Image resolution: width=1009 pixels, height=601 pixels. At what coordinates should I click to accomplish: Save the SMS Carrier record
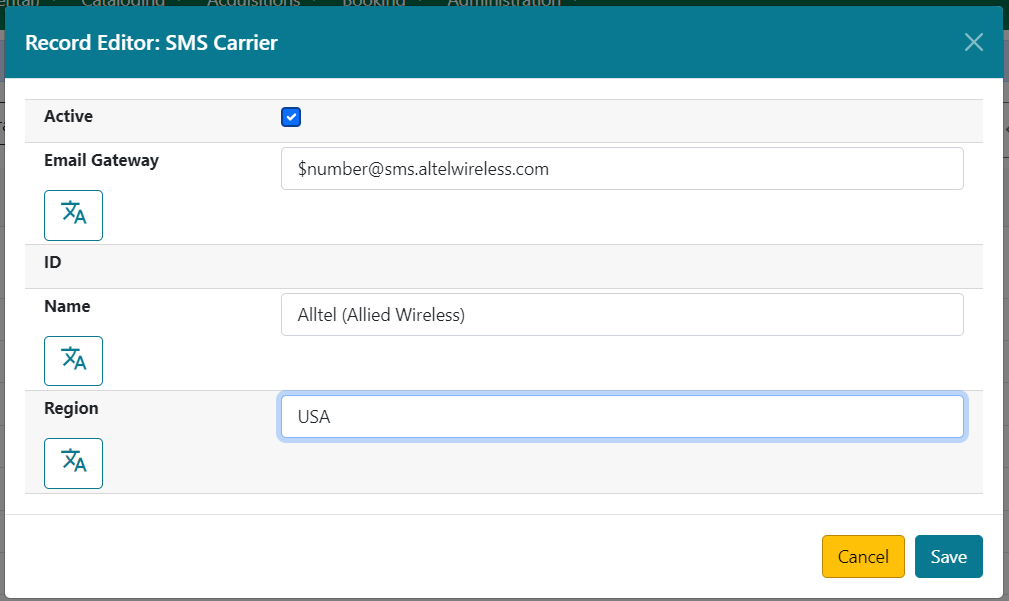tap(948, 557)
